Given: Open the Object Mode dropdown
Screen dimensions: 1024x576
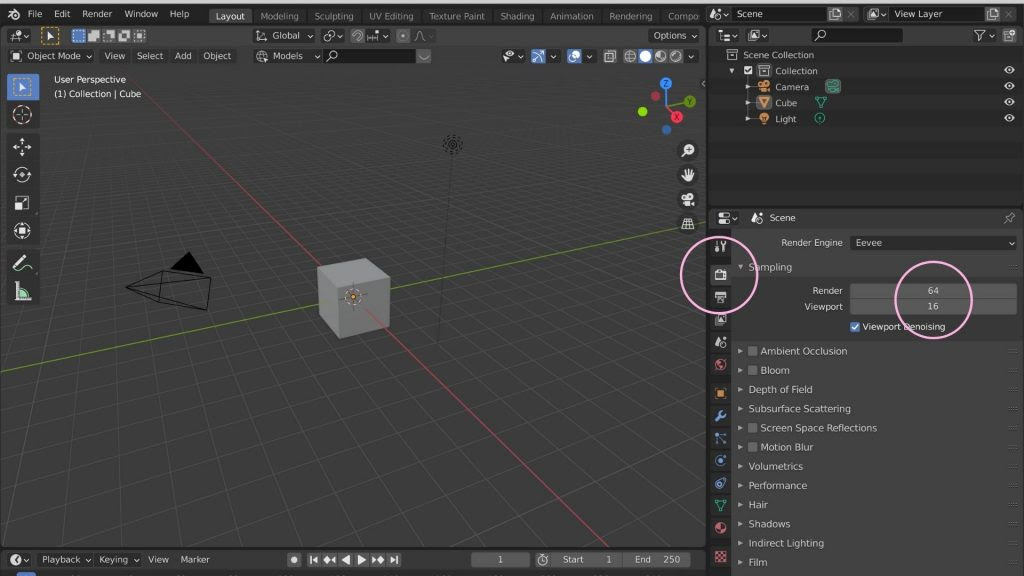Looking at the screenshot, I should (52, 56).
